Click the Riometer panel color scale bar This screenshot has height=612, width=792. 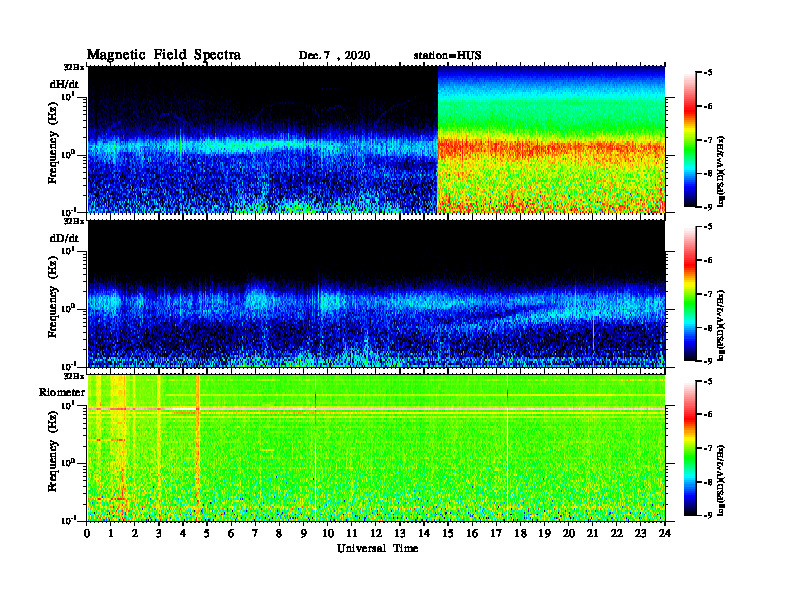click(x=689, y=448)
